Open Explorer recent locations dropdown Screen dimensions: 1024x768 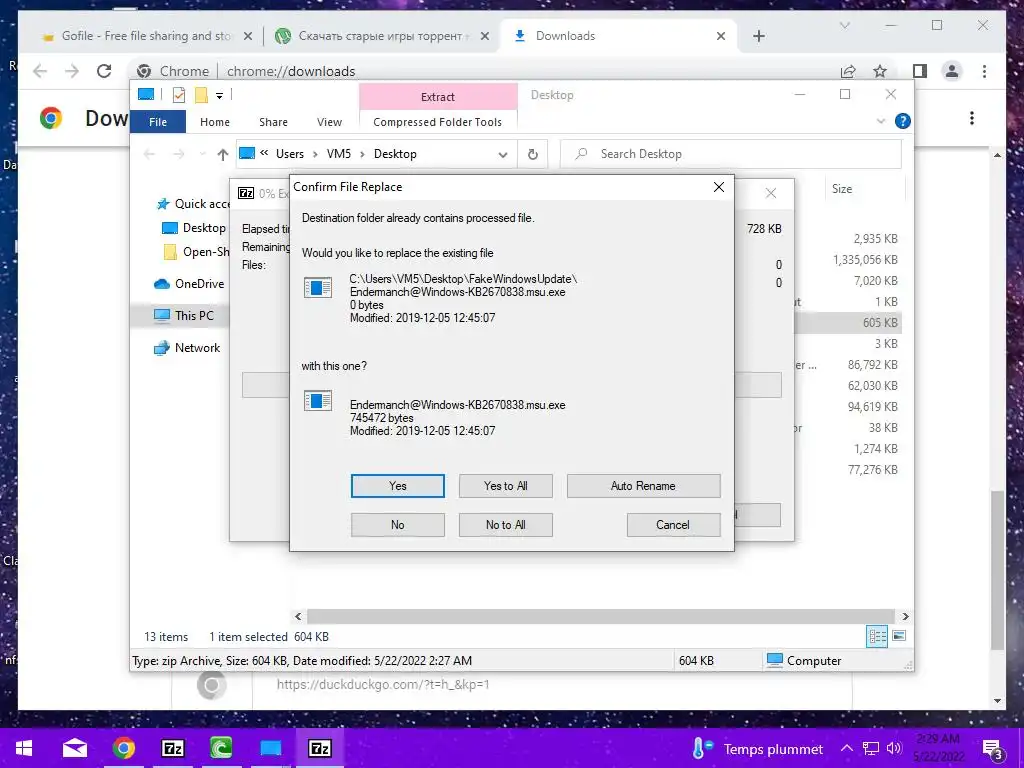[x=202, y=154]
